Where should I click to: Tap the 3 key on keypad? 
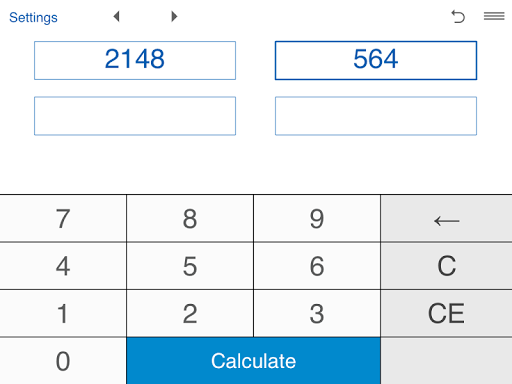(317, 313)
